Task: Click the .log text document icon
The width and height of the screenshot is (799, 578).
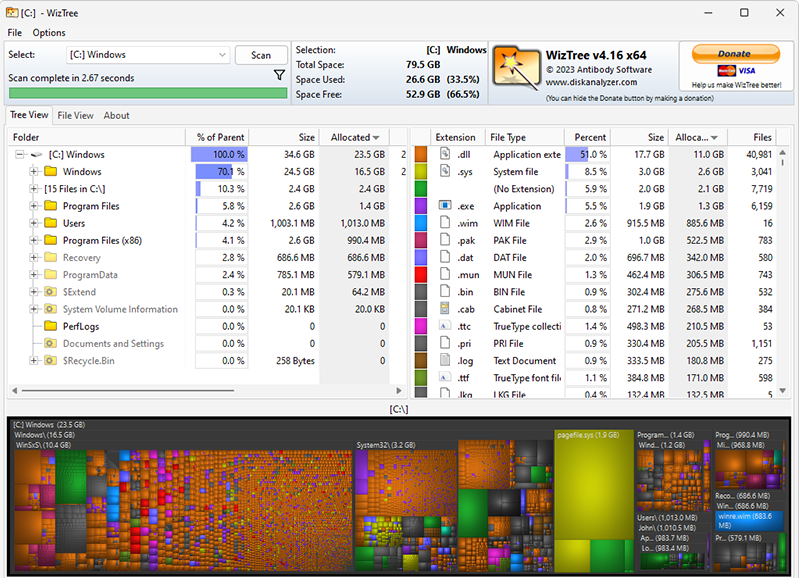Action: (445, 360)
